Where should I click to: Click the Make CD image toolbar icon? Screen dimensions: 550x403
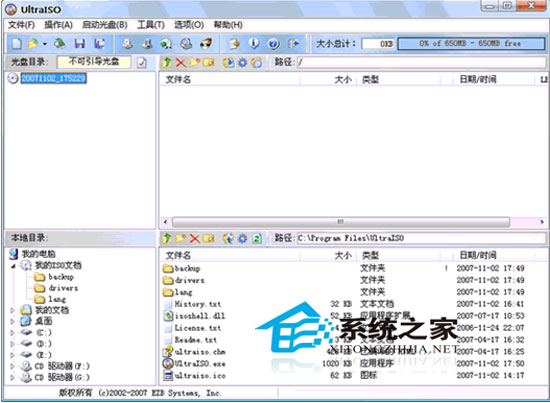pyautogui.click(x=127, y=43)
